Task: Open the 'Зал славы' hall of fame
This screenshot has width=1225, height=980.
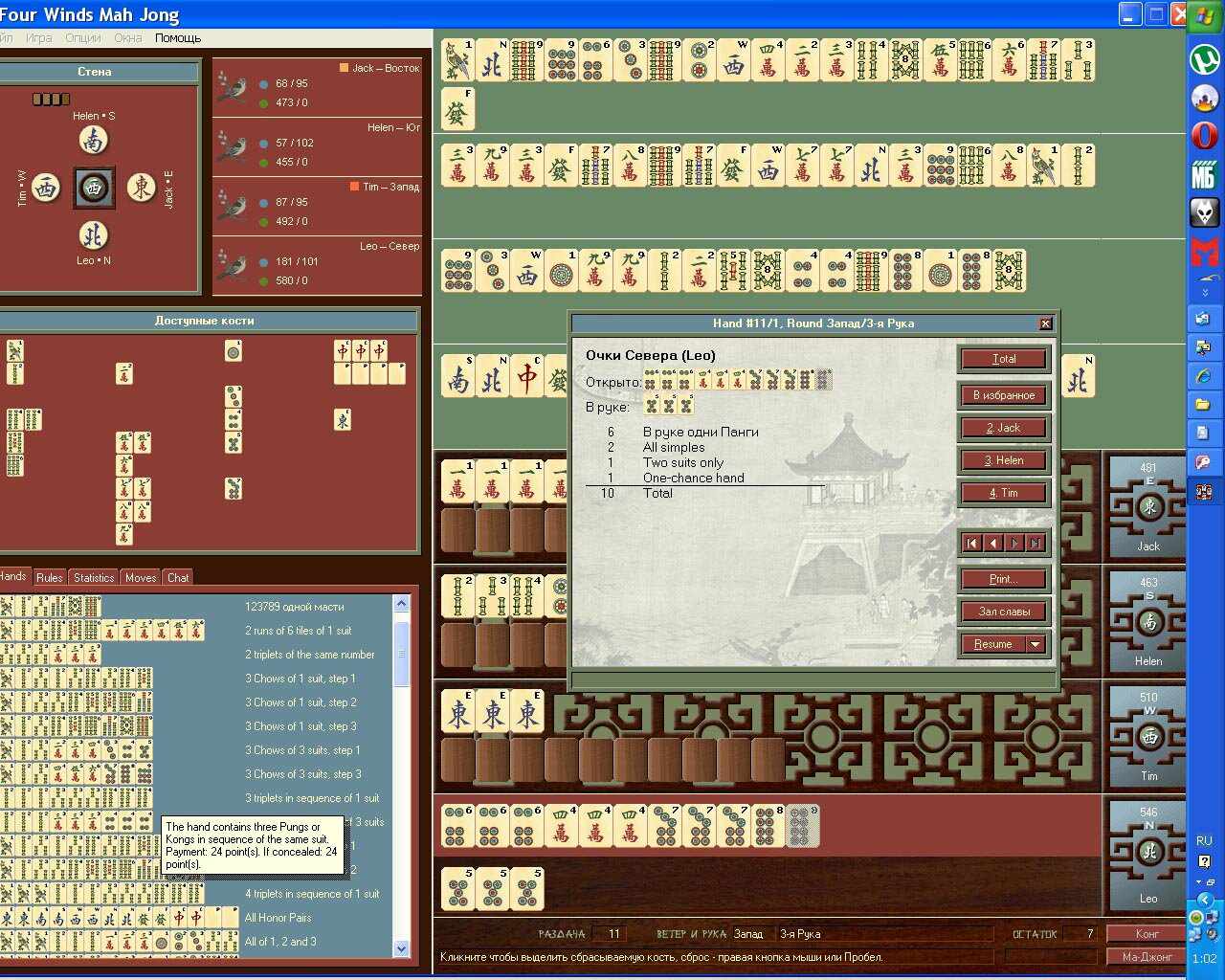Action: (x=1004, y=612)
